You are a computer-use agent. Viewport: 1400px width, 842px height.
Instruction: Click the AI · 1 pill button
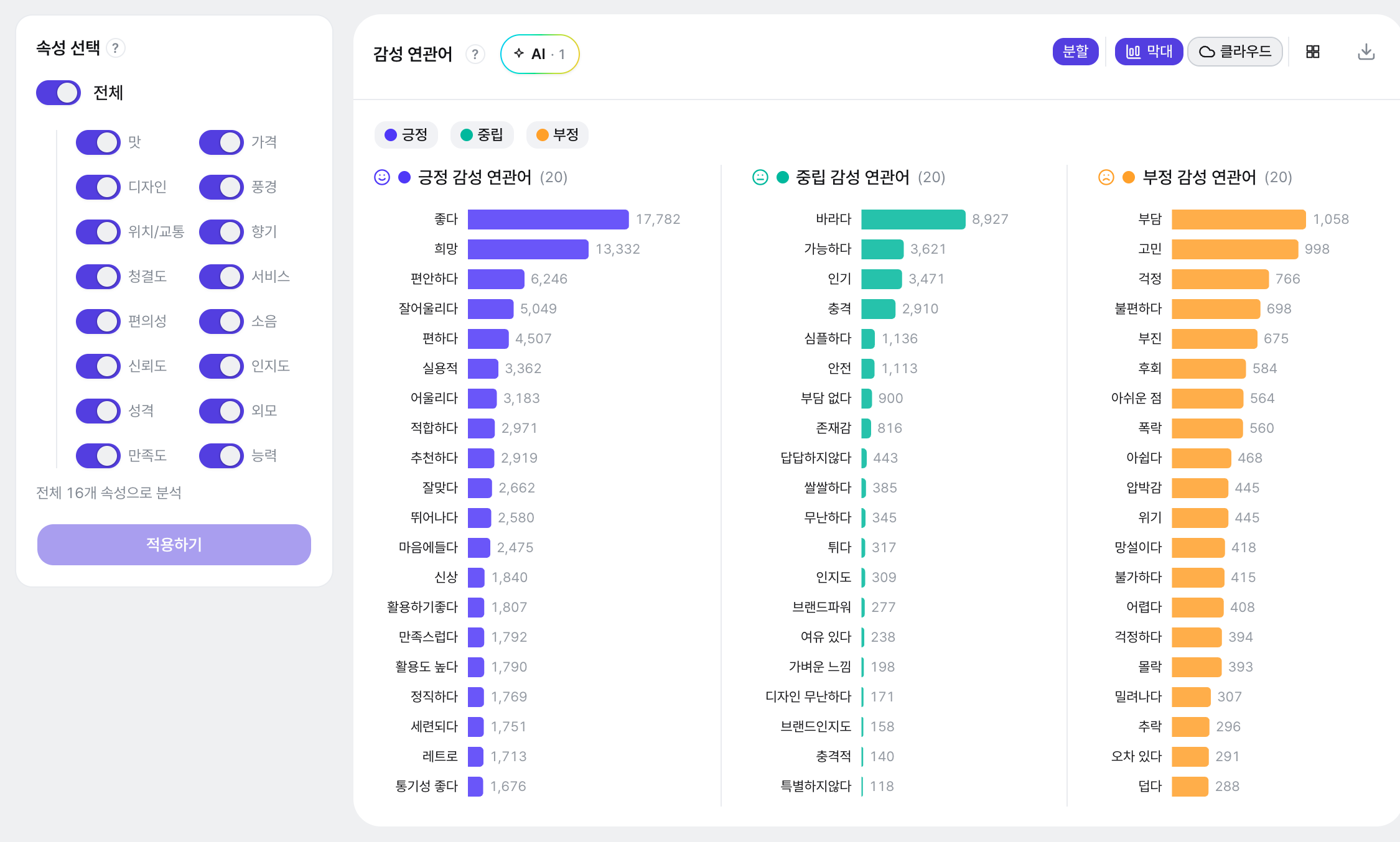coord(539,54)
